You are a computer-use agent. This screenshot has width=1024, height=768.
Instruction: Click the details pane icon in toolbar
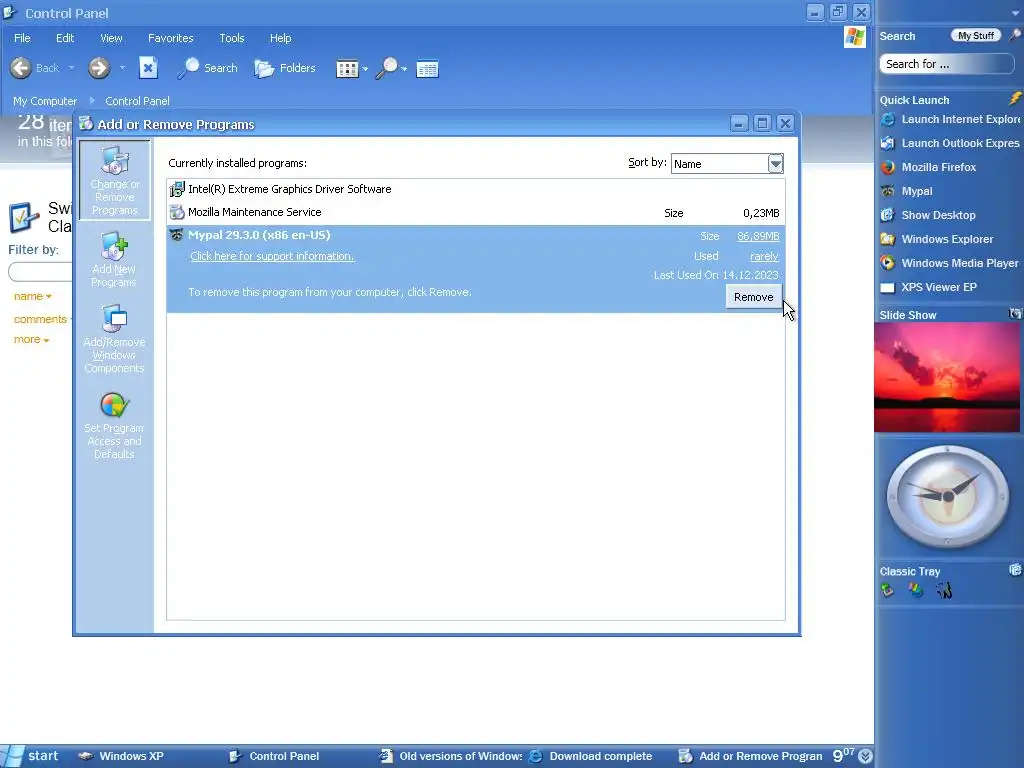pos(427,69)
